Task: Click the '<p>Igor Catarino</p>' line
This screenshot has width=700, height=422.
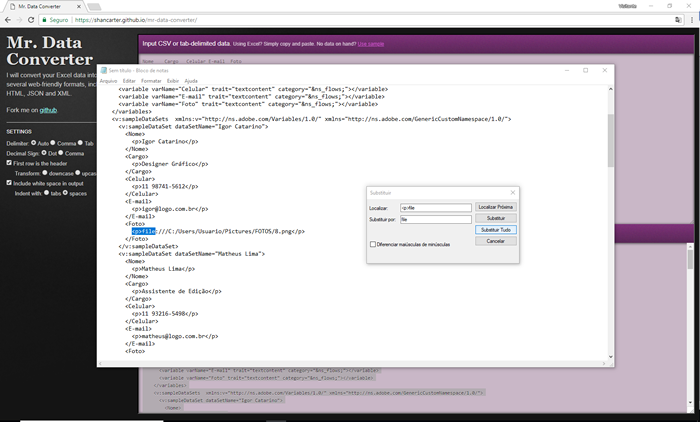Action: coord(165,142)
